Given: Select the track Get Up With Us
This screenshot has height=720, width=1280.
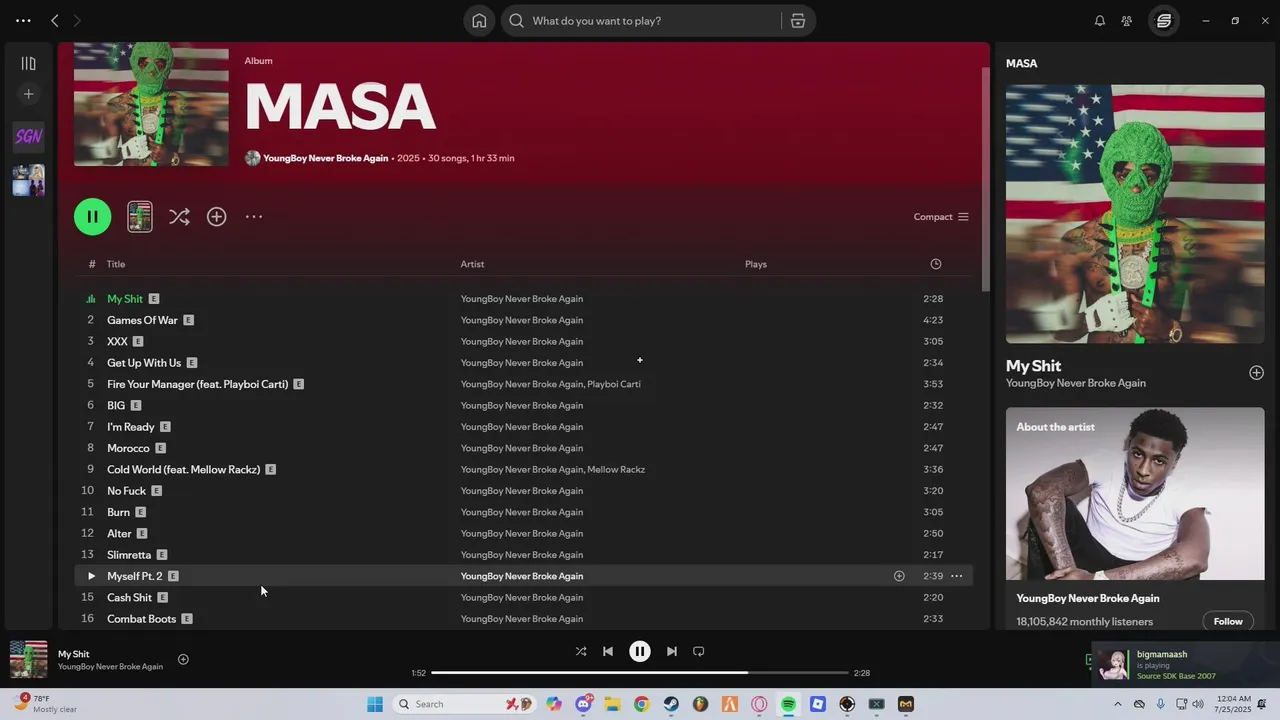Looking at the screenshot, I should [144, 363].
